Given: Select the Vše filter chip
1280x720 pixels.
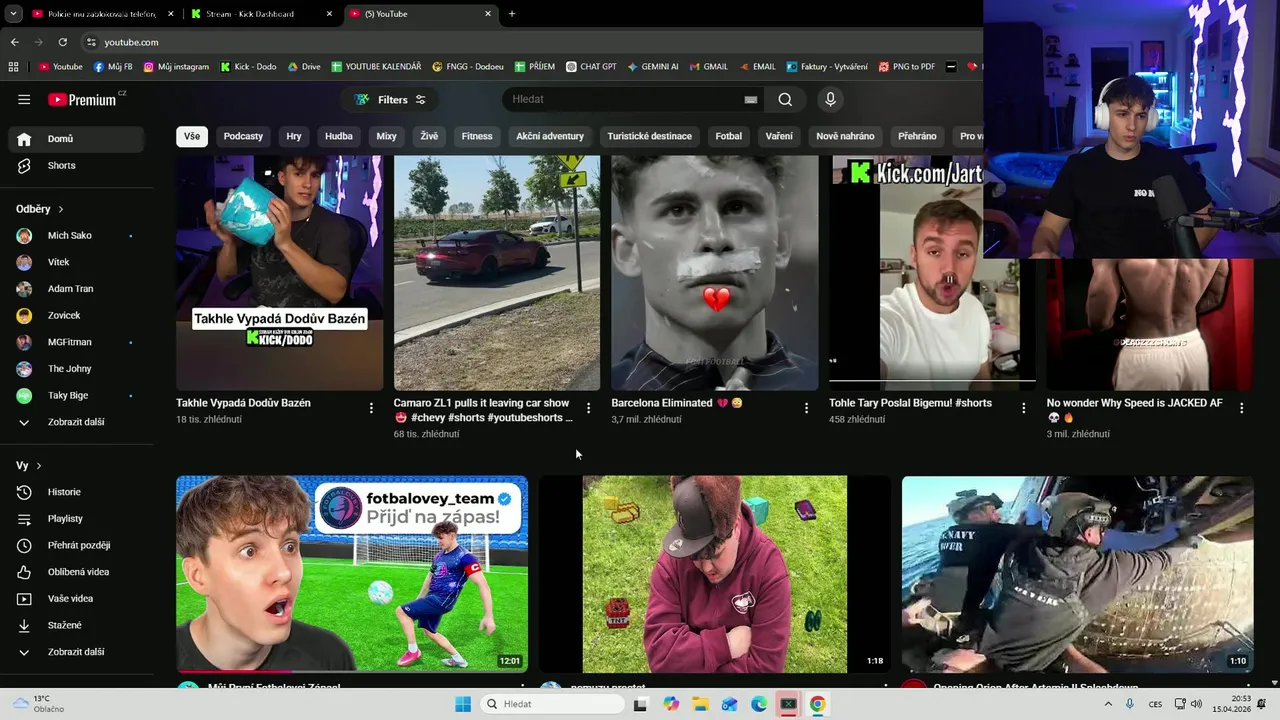Looking at the screenshot, I should coord(191,136).
